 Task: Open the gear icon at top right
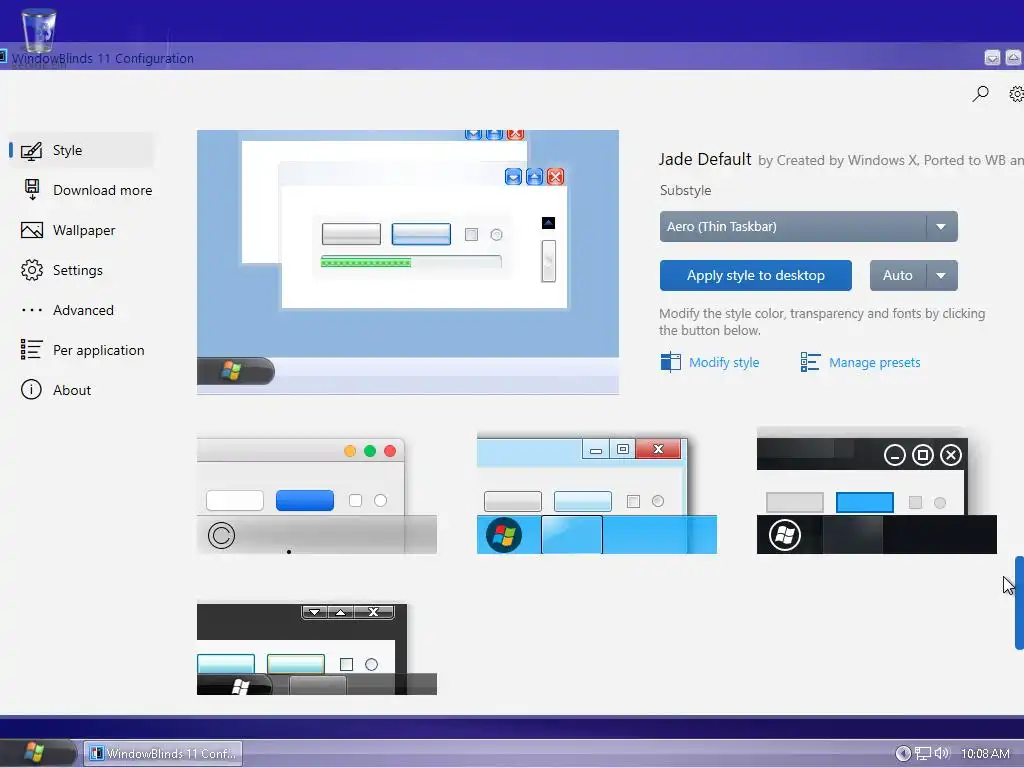pyautogui.click(x=1016, y=94)
